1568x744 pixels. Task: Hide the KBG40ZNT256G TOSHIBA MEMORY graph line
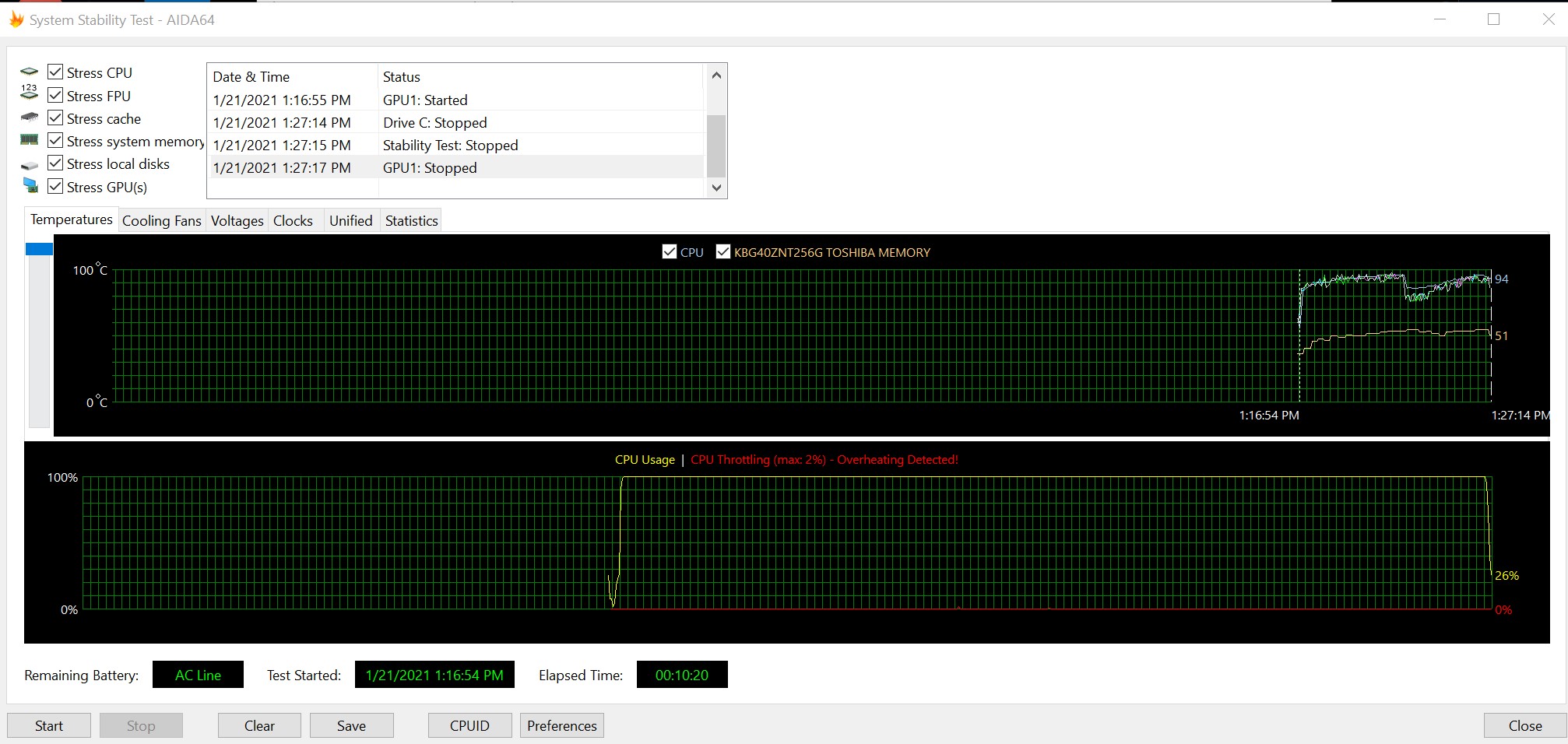point(722,251)
